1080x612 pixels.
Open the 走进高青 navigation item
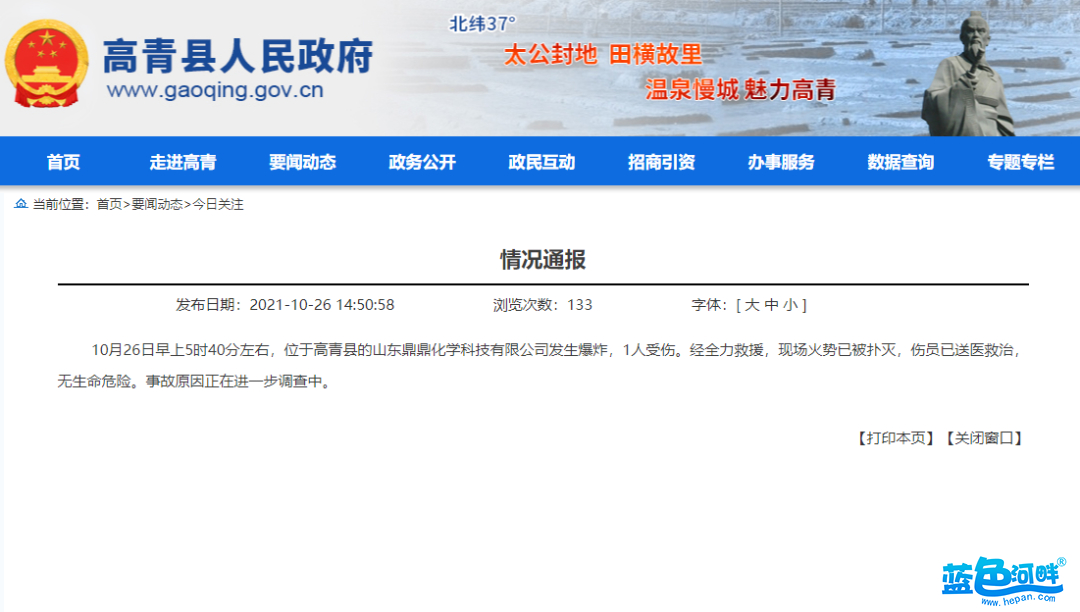(x=183, y=162)
